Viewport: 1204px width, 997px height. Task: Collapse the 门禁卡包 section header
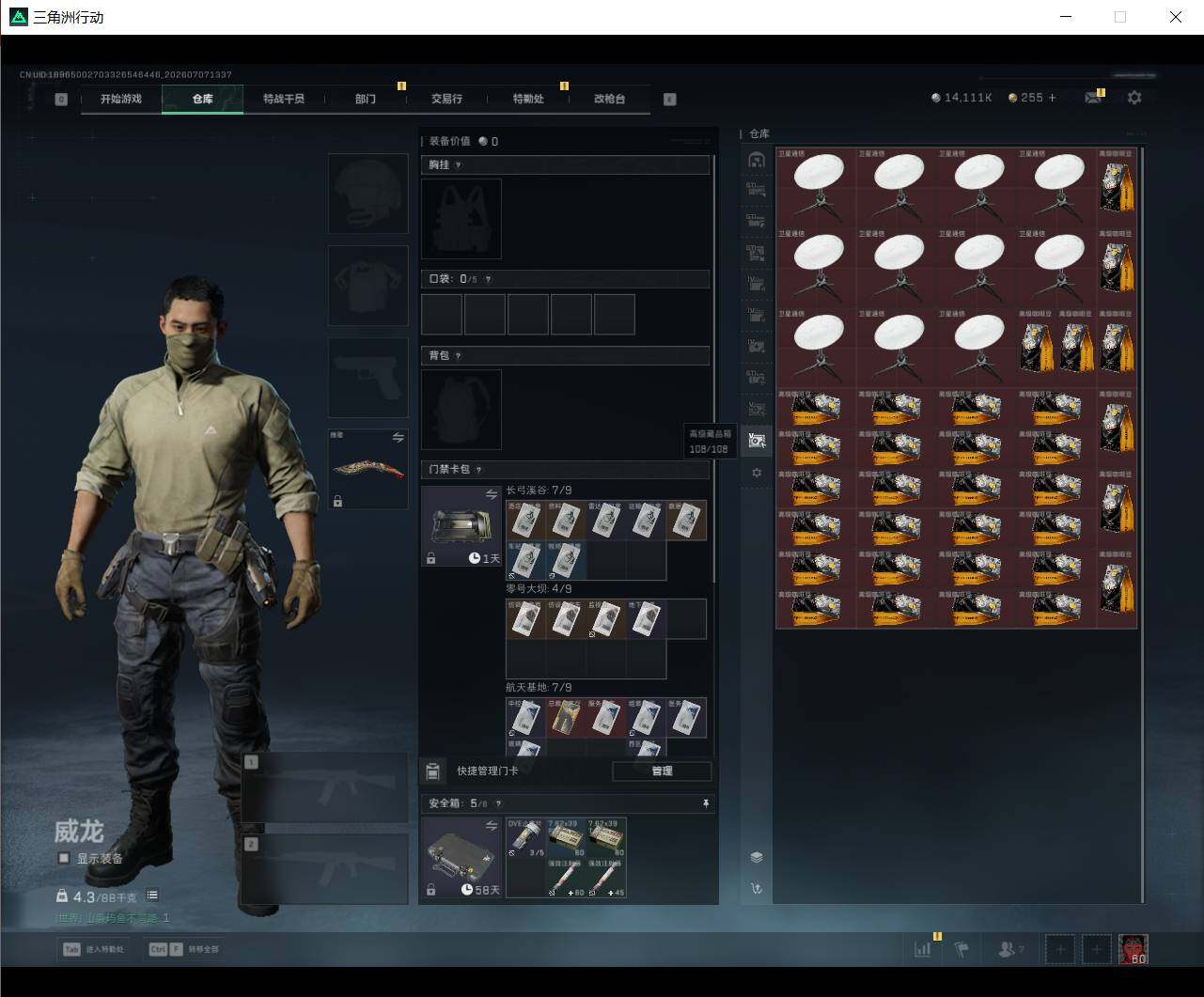click(565, 469)
